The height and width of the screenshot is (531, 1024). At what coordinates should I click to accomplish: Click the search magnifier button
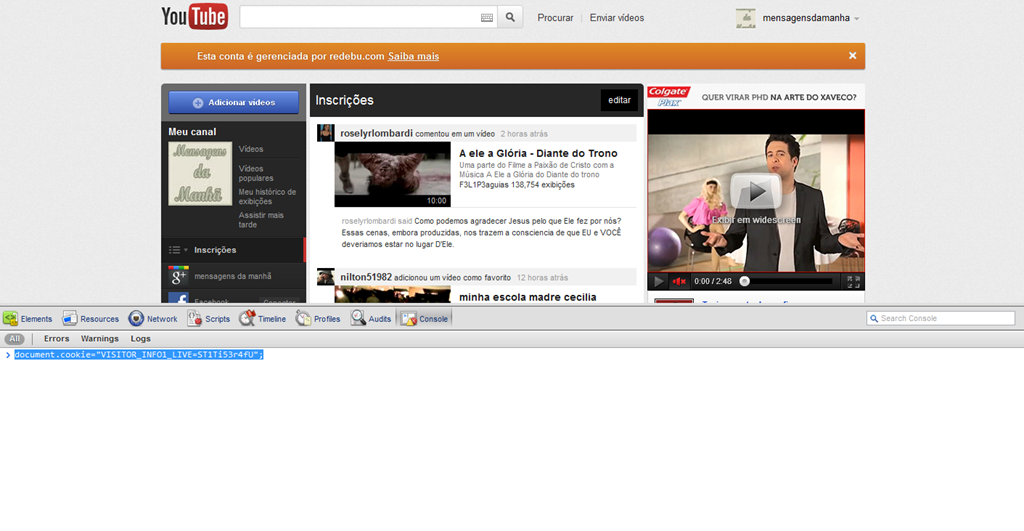510,18
